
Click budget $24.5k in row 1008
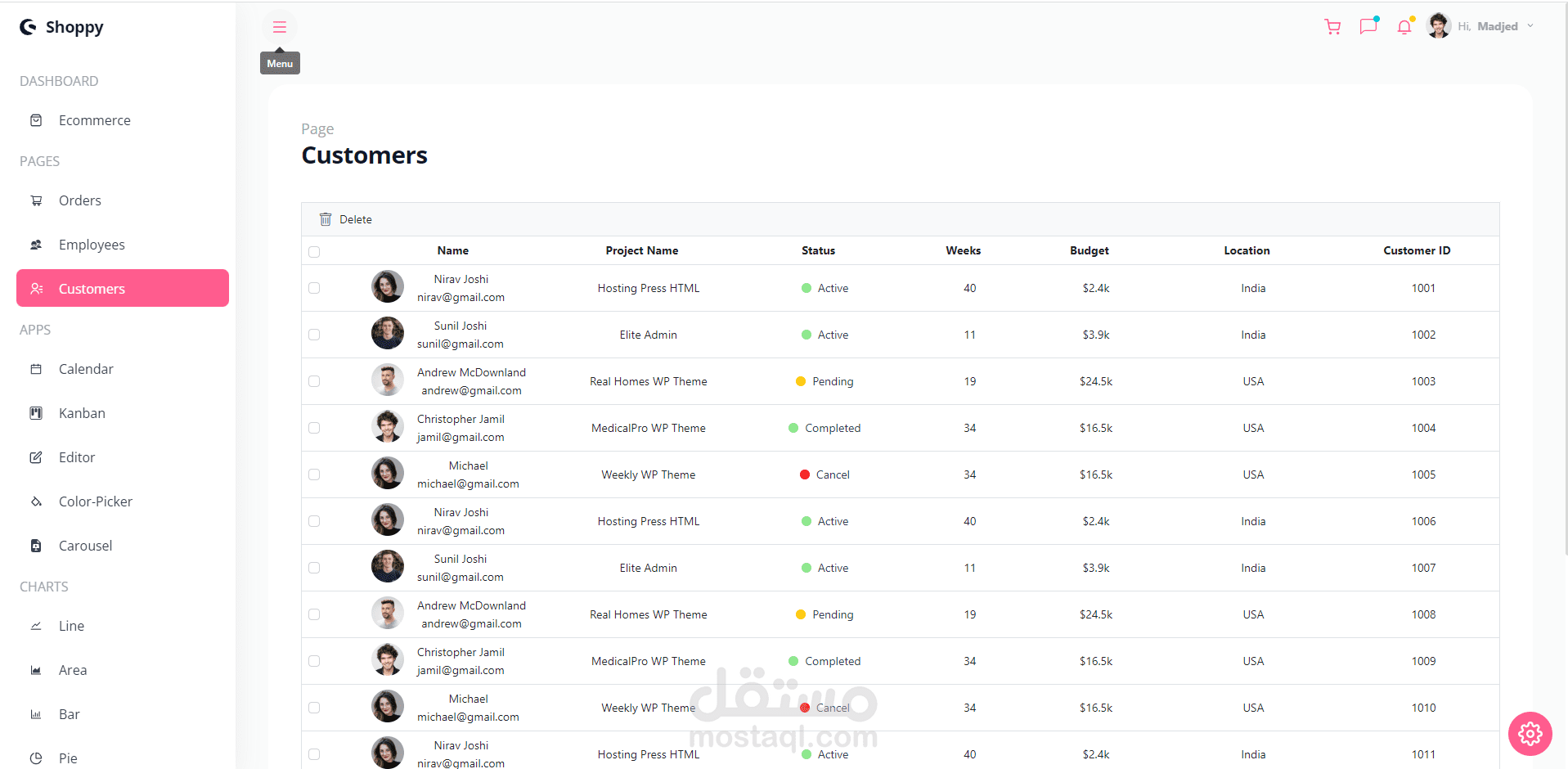1096,614
